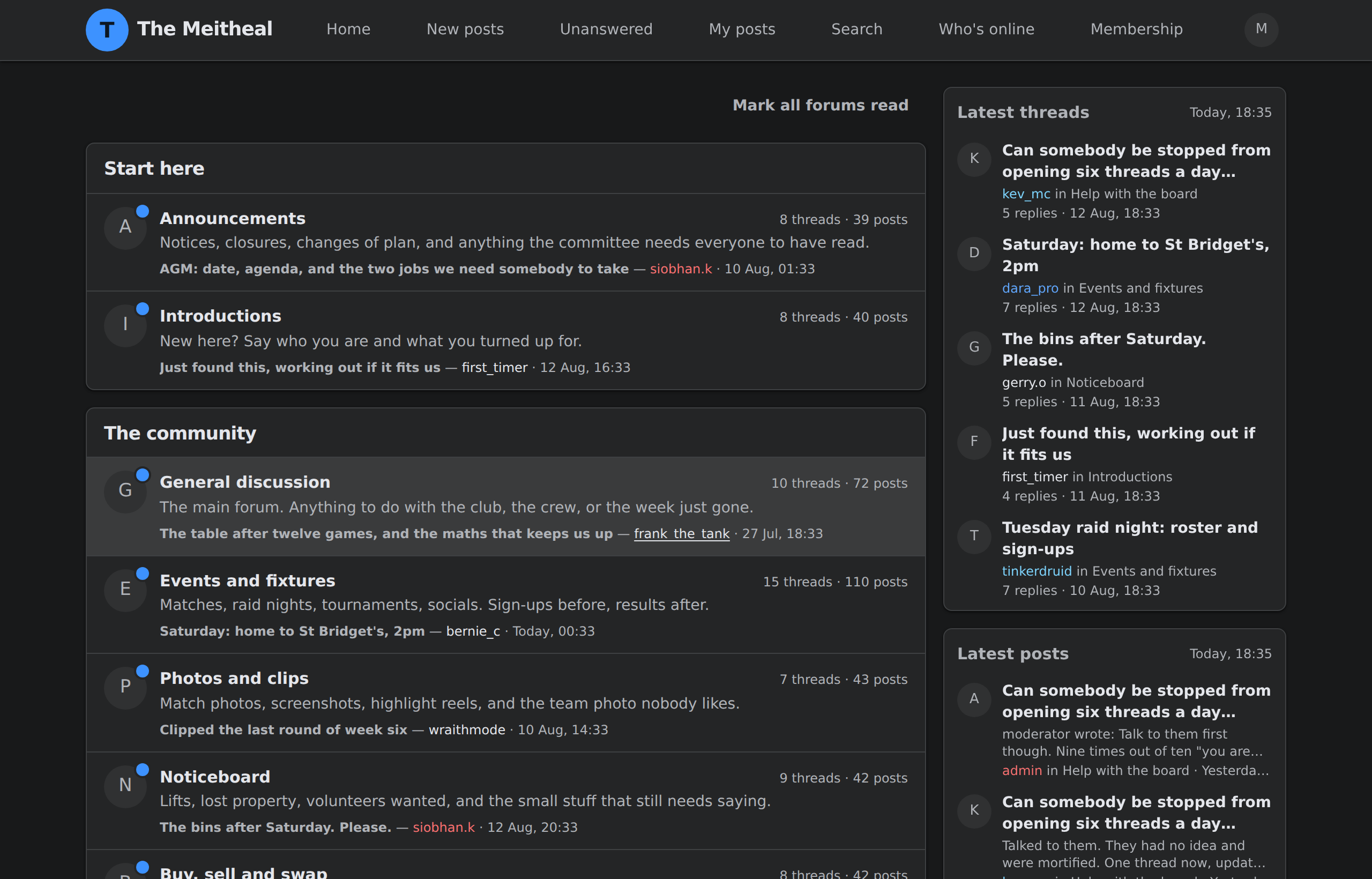Open the General discussion forum

point(245,482)
